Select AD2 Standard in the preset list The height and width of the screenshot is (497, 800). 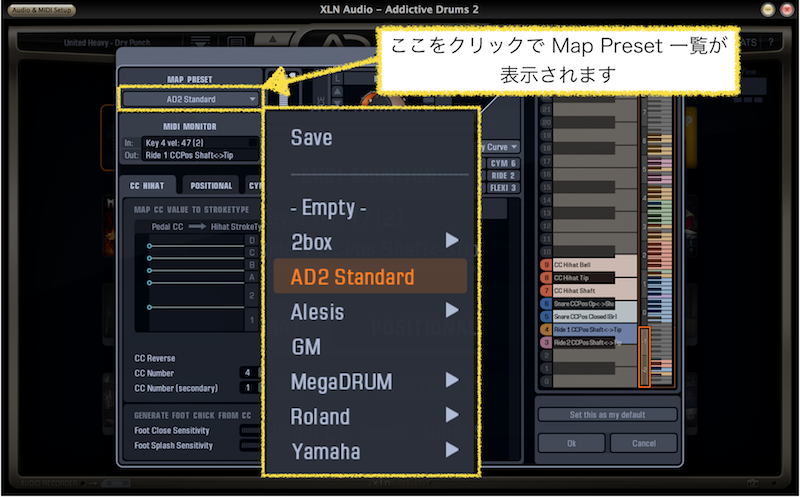pyautogui.click(x=370, y=276)
